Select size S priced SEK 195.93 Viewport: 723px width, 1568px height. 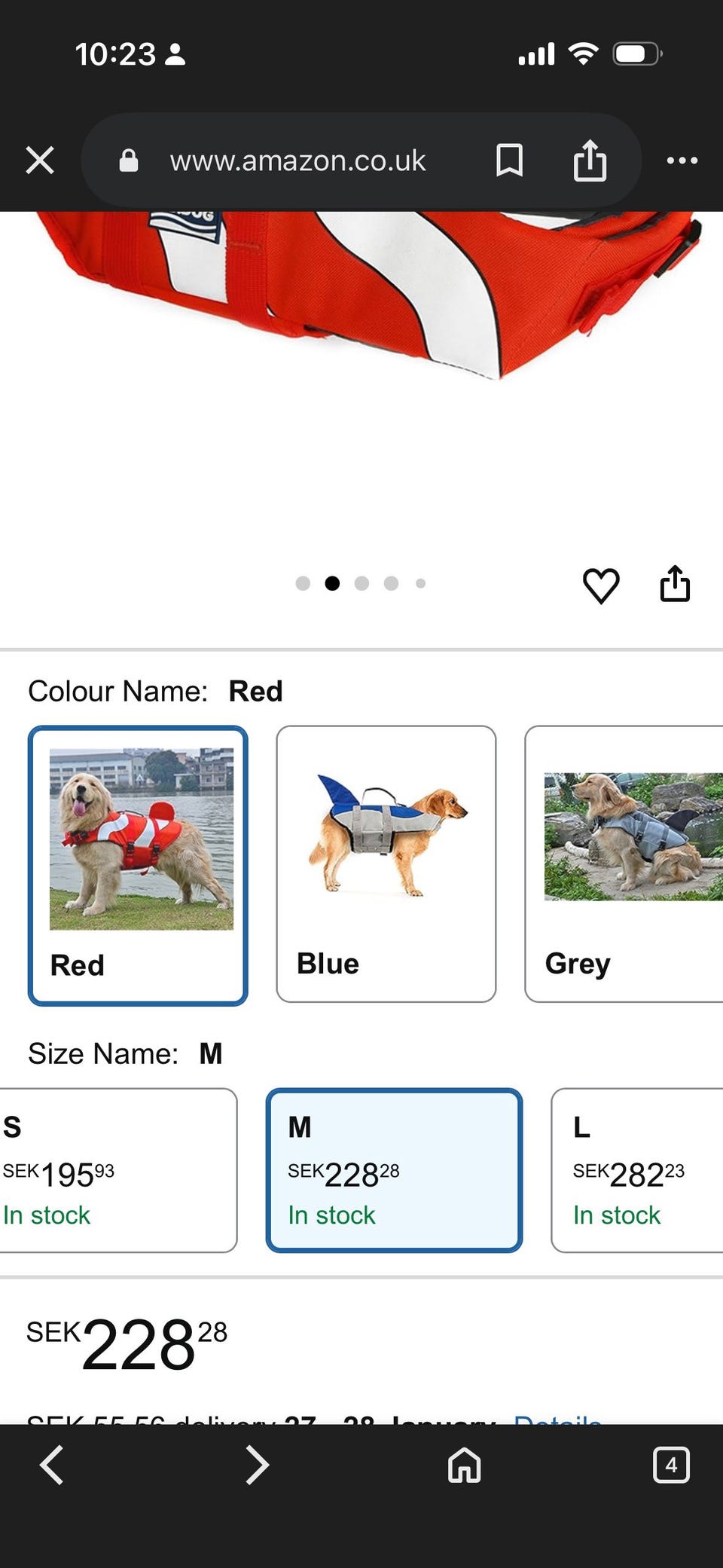click(x=117, y=1170)
